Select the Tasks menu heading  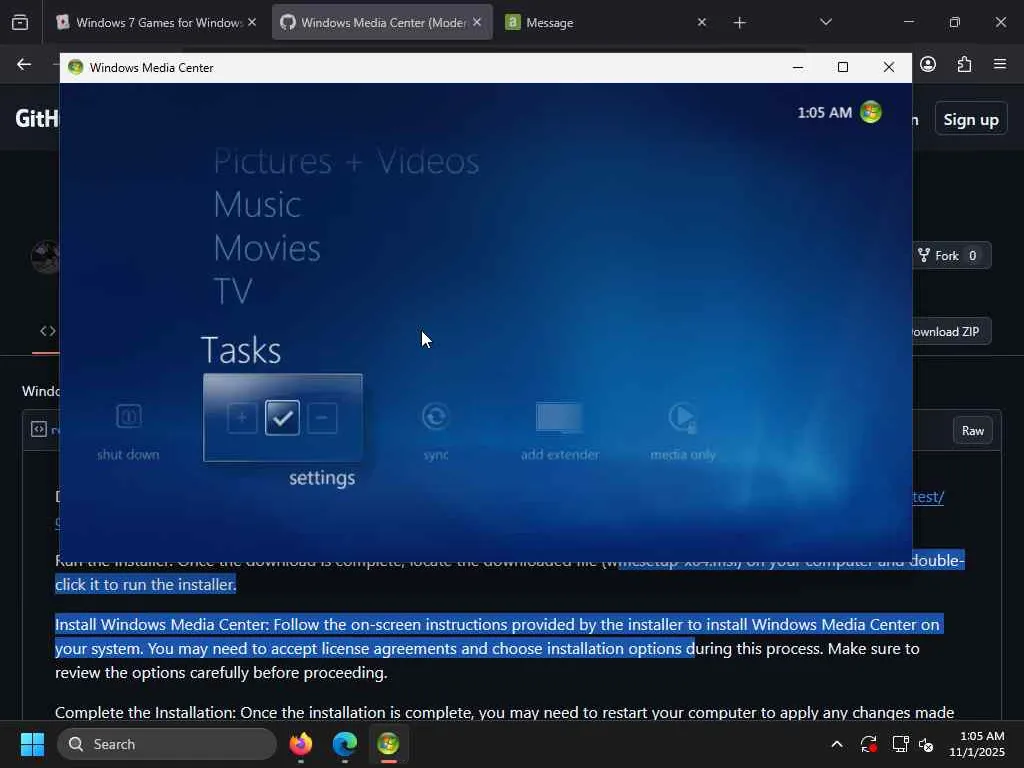point(241,350)
